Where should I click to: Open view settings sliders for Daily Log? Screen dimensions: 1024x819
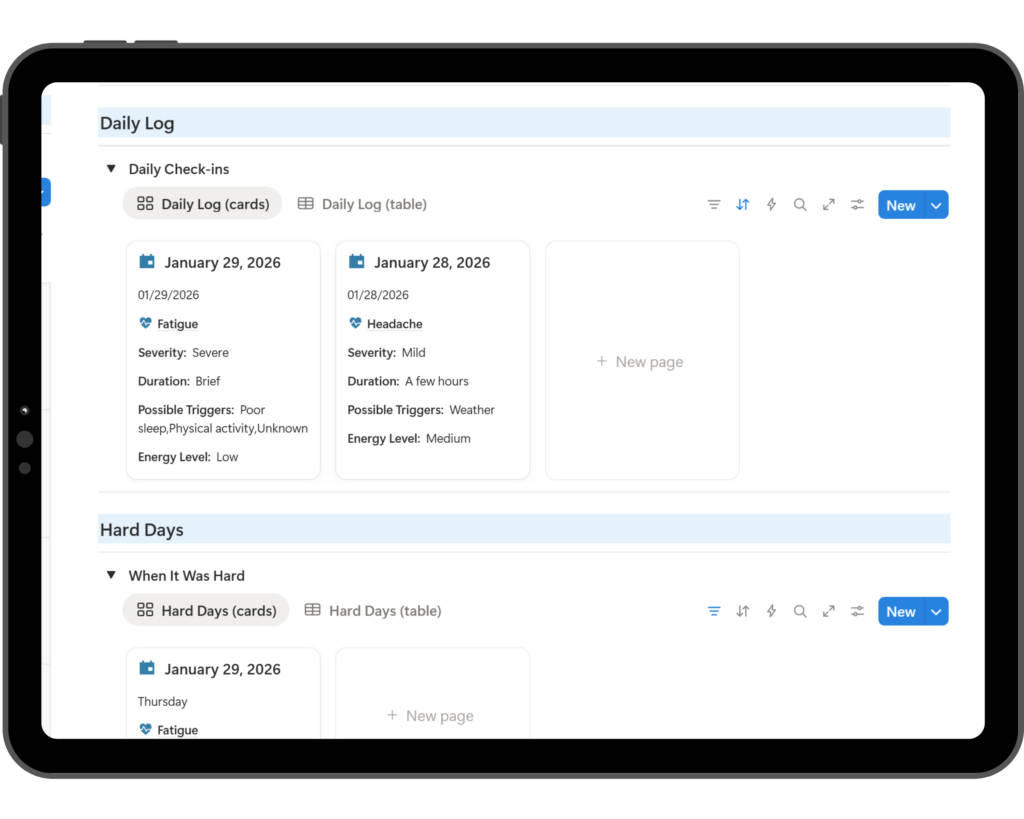click(857, 204)
